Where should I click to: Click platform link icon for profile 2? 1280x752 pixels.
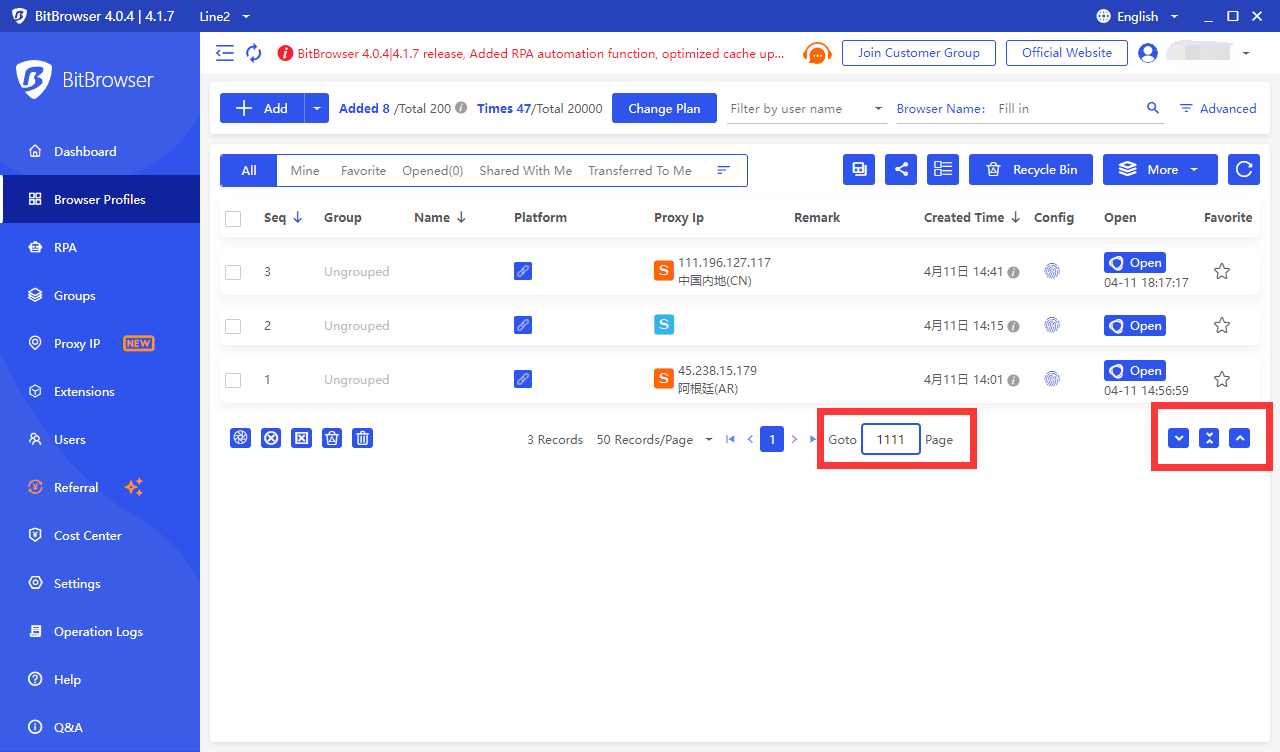(522, 325)
